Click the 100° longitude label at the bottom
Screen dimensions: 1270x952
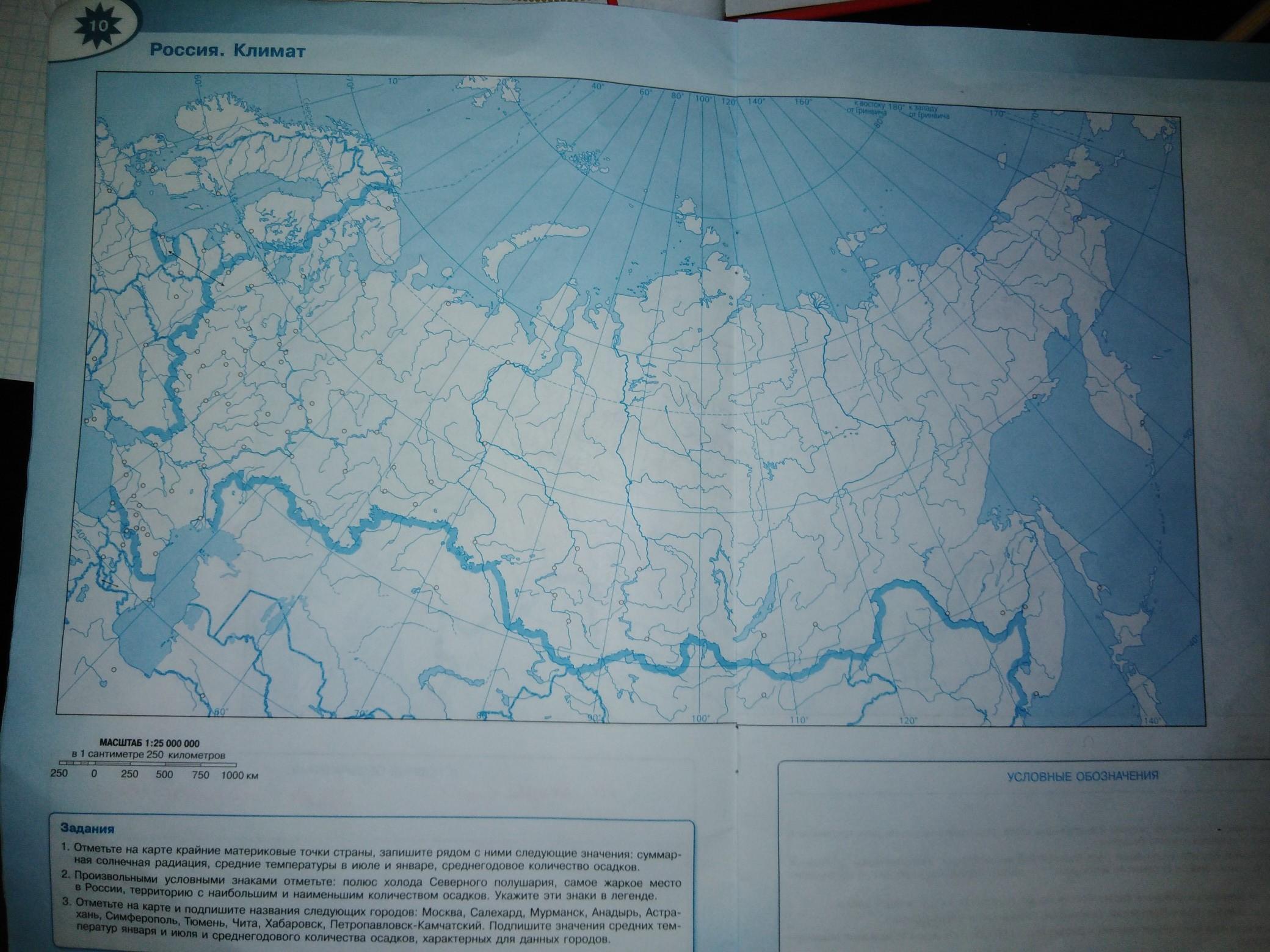(702, 719)
